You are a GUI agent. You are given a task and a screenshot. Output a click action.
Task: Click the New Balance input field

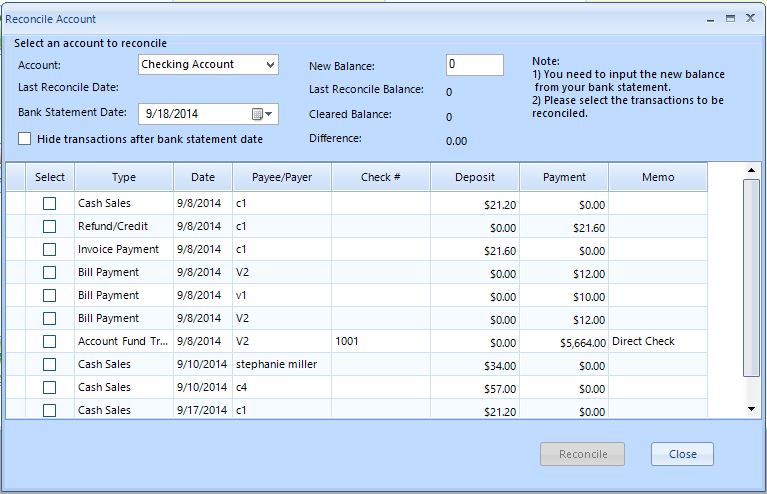[474, 65]
